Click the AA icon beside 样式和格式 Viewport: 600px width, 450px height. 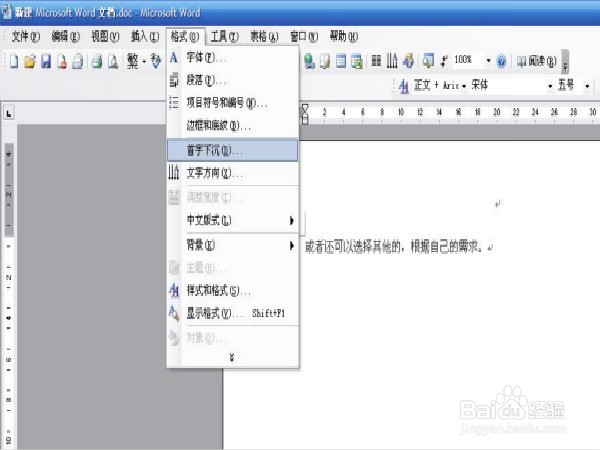pos(174,290)
